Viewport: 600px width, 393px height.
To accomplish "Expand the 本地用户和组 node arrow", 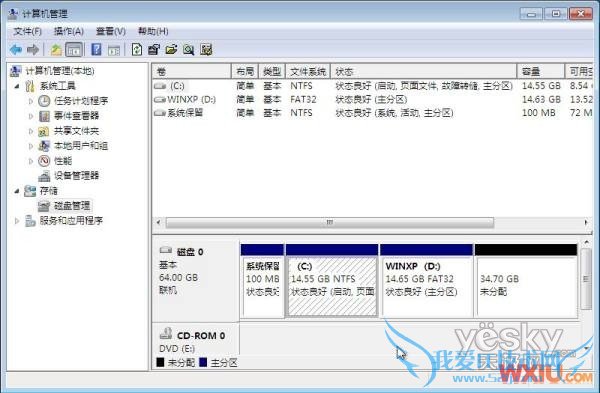I will pos(31,146).
